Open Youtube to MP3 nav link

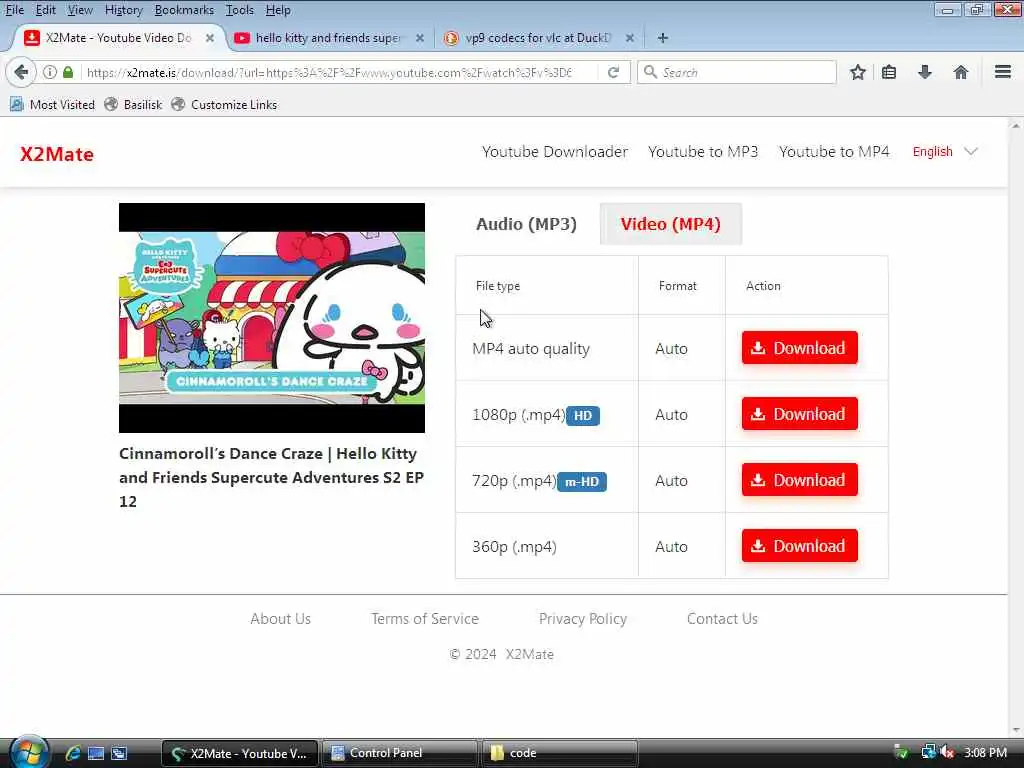703,152
